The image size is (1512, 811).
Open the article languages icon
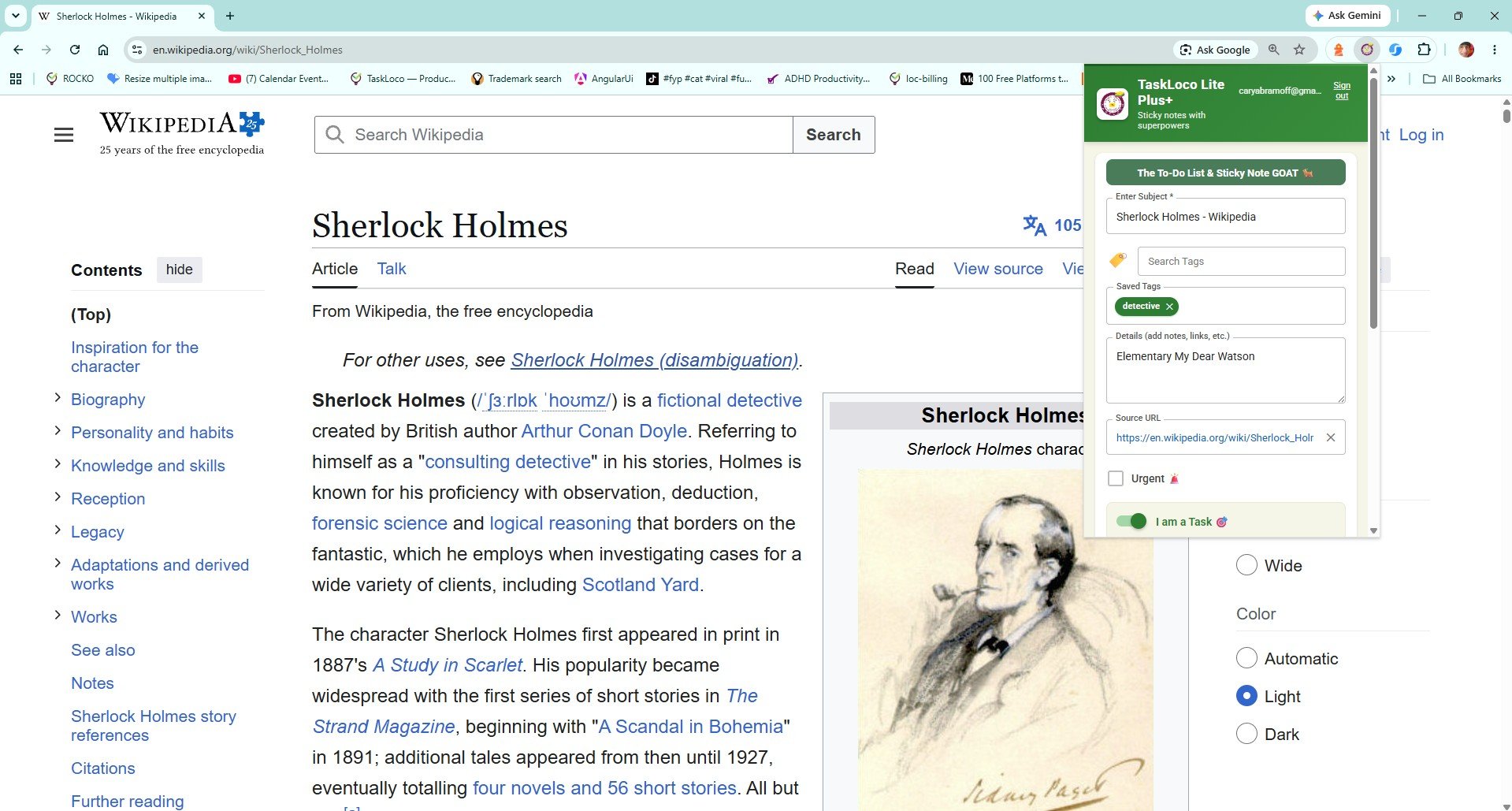(x=1035, y=225)
